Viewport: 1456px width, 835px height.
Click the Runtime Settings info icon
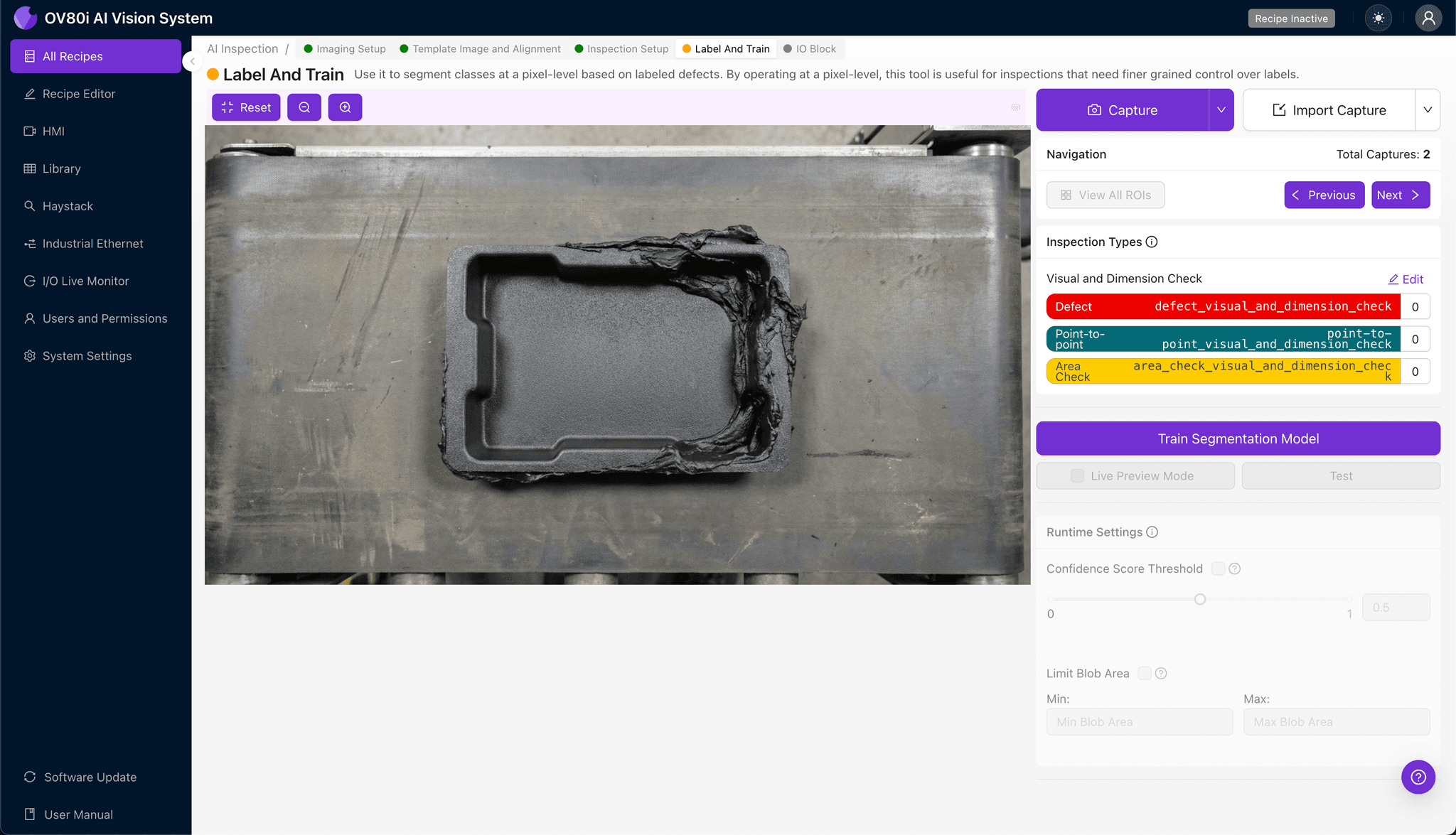(1152, 532)
